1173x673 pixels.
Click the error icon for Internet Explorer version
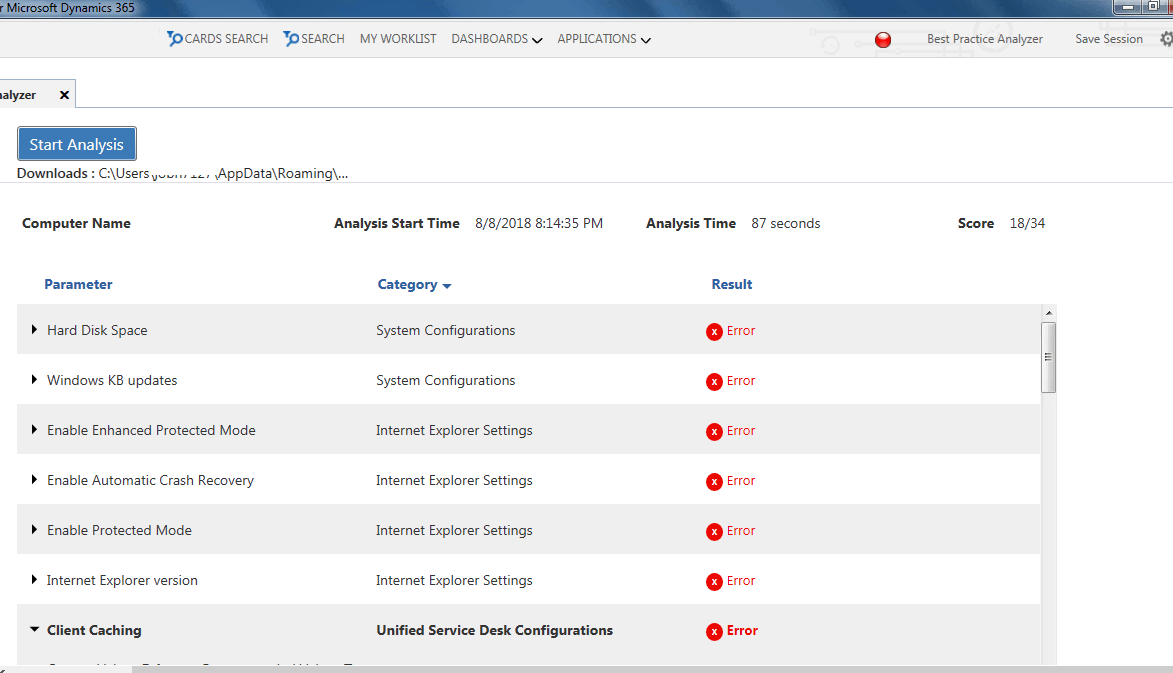point(714,581)
